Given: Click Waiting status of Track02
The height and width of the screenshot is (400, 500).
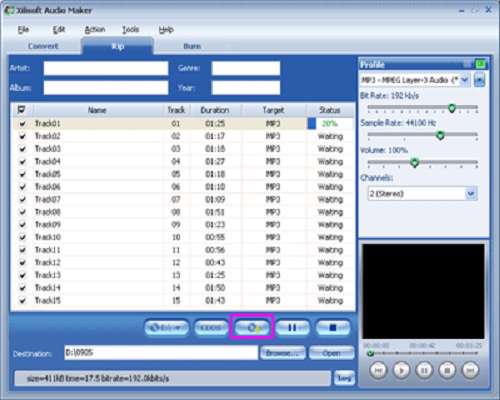Looking at the screenshot, I should pyautogui.click(x=330, y=136).
